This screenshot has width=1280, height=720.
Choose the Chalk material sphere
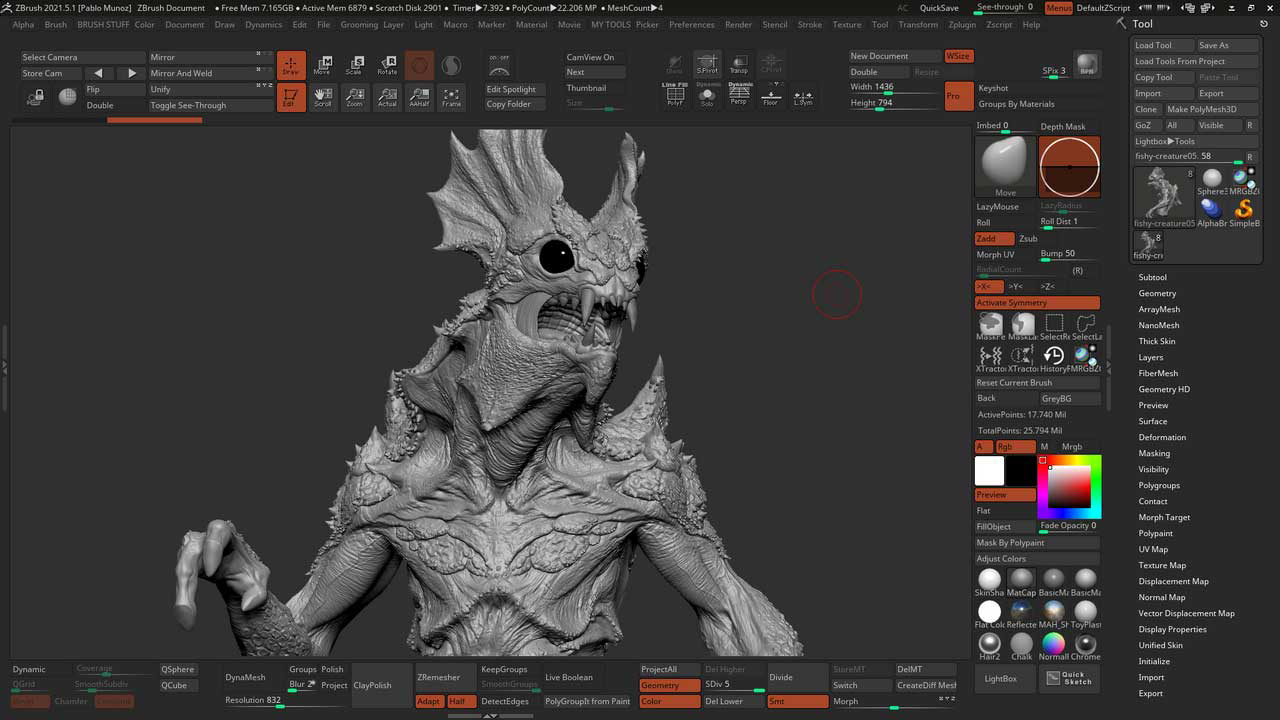point(1021,647)
